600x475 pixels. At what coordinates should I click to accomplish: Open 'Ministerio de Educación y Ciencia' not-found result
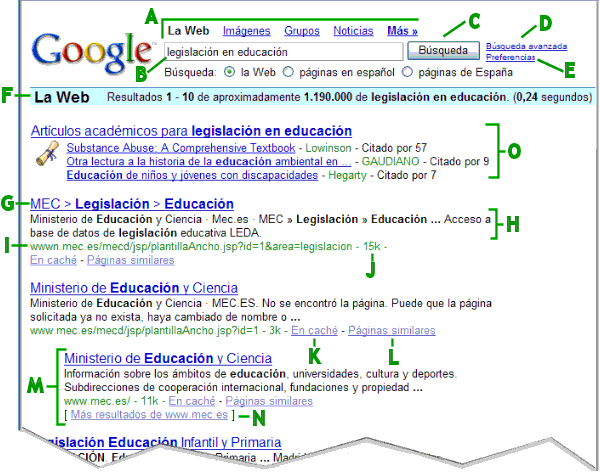pyautogui.click(x=134, y=288)
